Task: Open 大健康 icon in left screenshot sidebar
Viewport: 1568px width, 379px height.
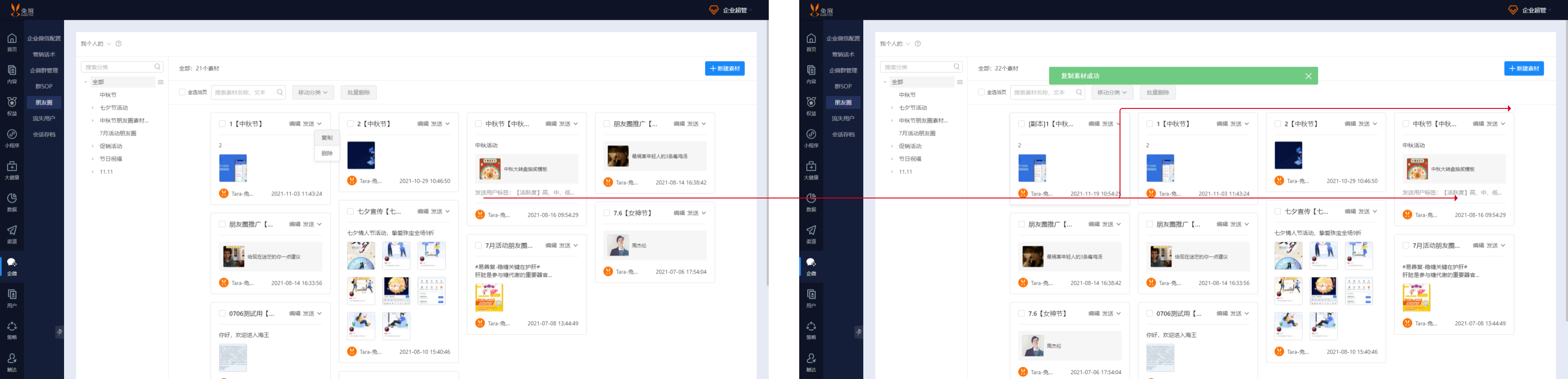Action: [12, 166]
